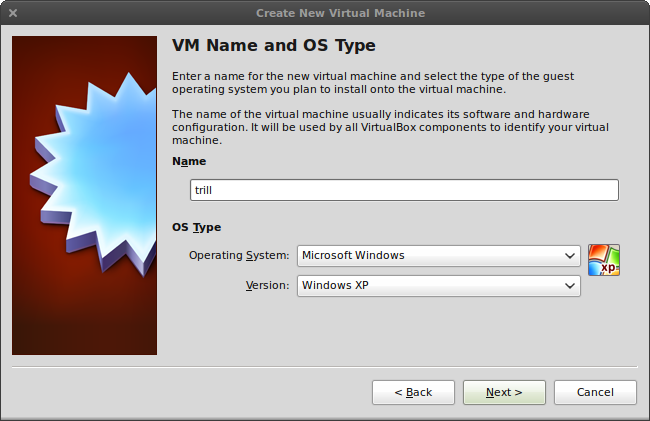
Task: Click the paragraph starting "The name of"
Action: pos(390,127)
